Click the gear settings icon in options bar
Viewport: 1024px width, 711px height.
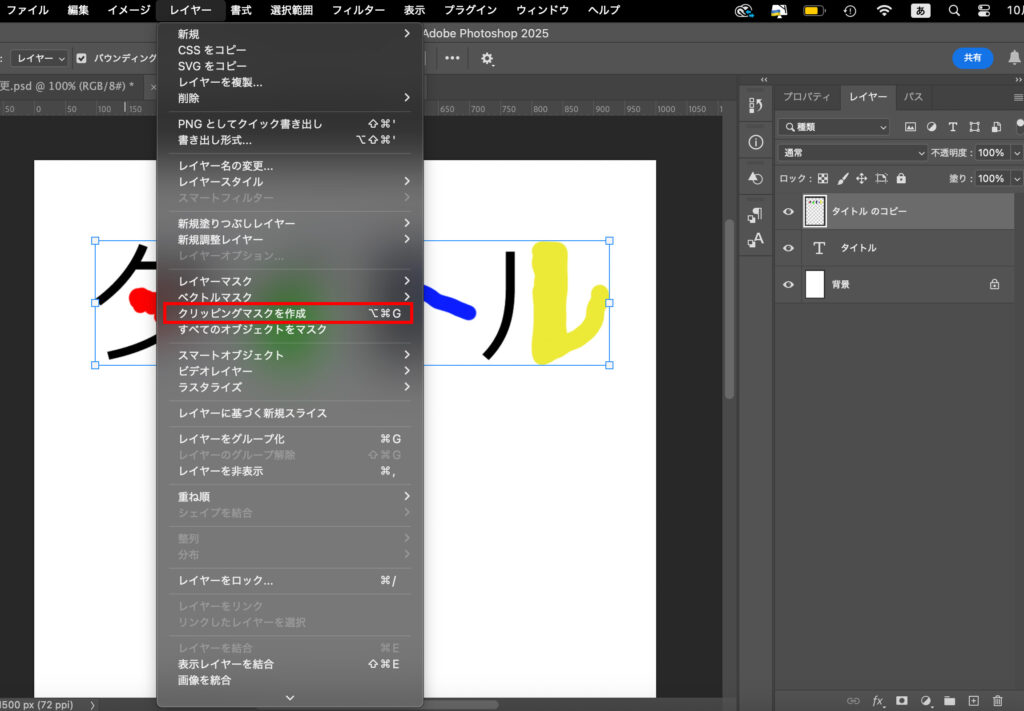[x=487, y=58]
